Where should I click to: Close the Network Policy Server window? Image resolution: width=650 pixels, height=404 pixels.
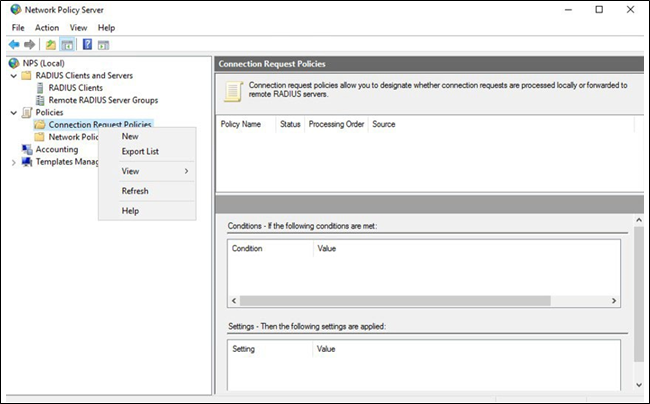click(x=630, y=10)
